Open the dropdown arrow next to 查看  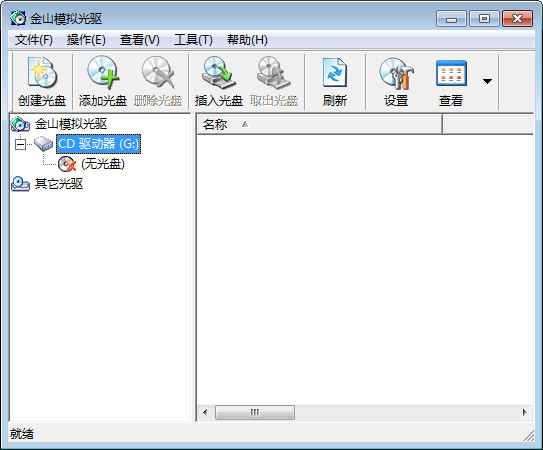487,81
